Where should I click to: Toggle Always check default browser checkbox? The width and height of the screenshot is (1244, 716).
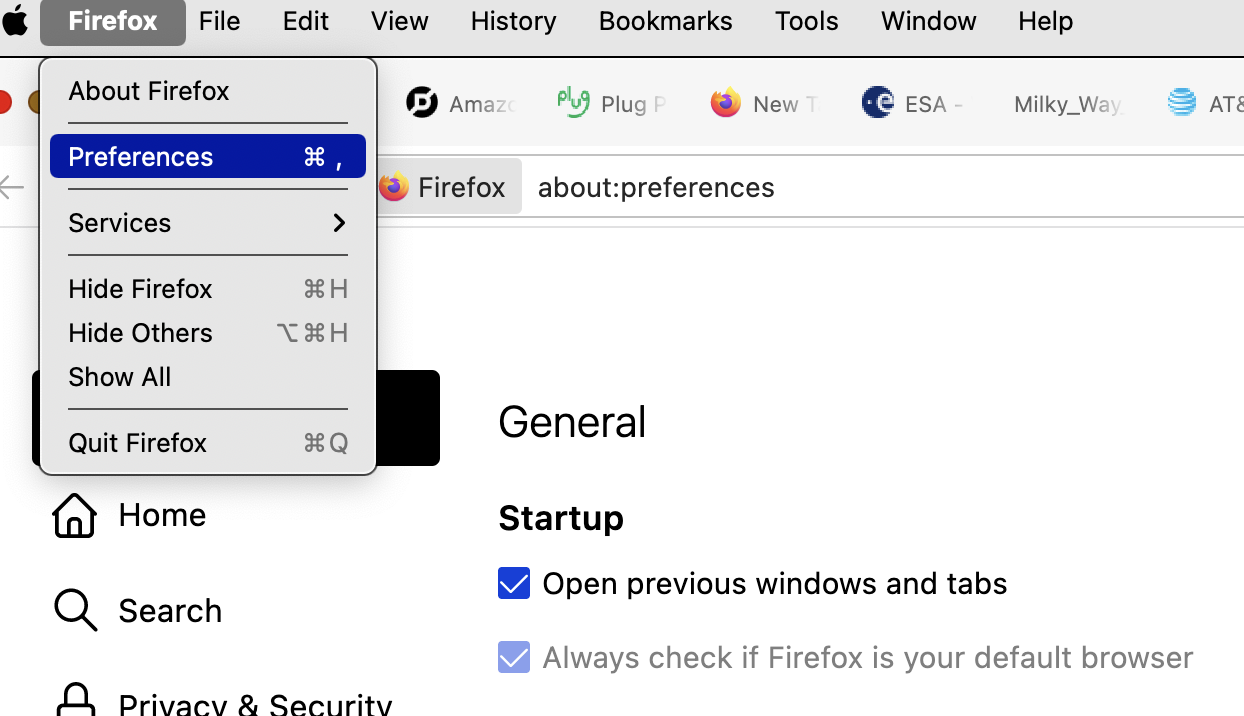514,657
